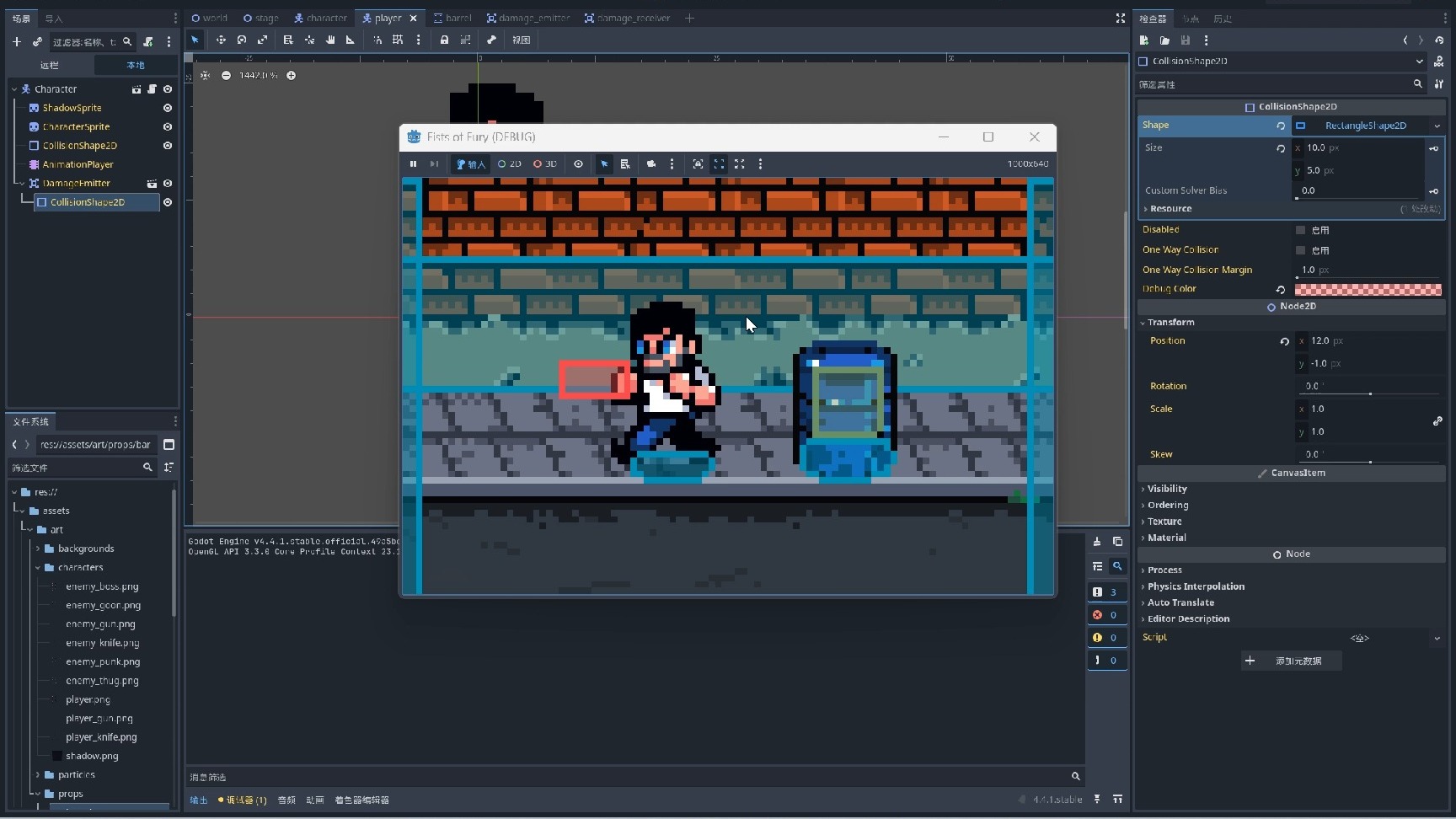Image resolution: width=1456 pixels, height=819 pixels.
Task: Toggle the 2D selection mode in game window
Action: click(509, 164)
